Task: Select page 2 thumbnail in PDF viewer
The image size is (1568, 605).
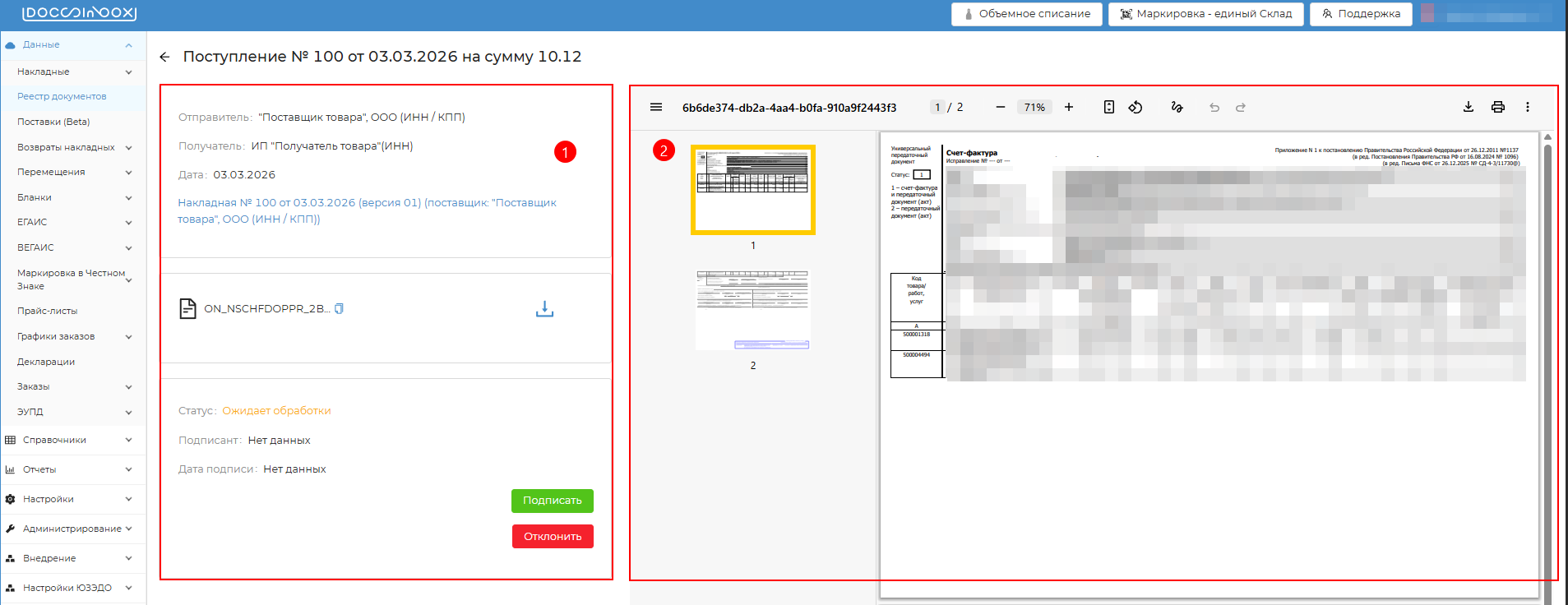Action: [x=752, y=310]
